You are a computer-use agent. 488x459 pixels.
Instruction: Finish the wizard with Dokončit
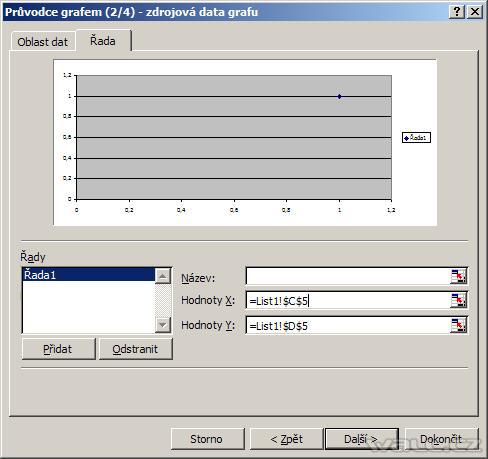(x=441, y=439)
